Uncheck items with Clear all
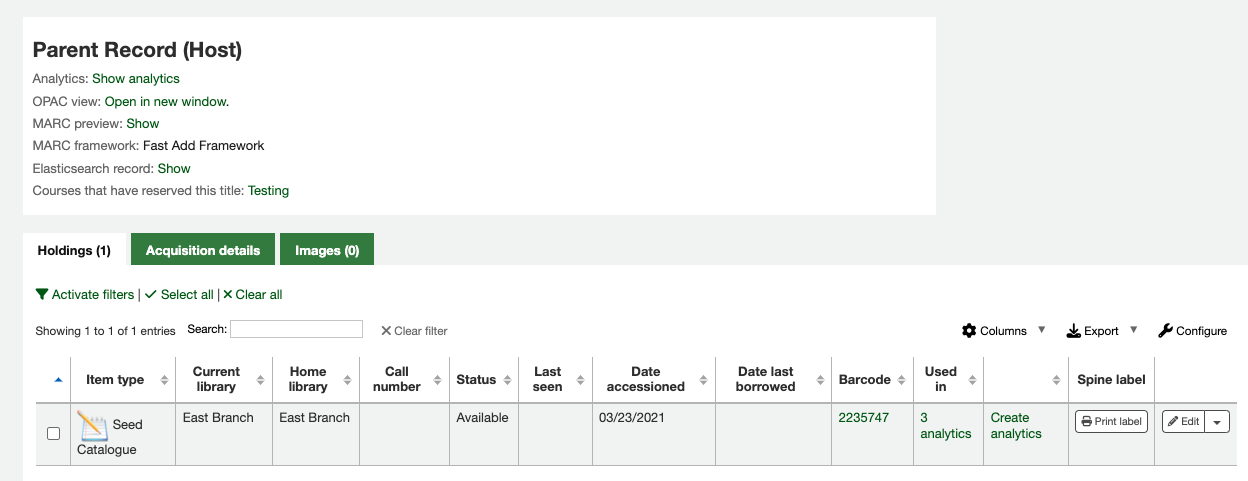1248x481 pixels. point(253,295)
